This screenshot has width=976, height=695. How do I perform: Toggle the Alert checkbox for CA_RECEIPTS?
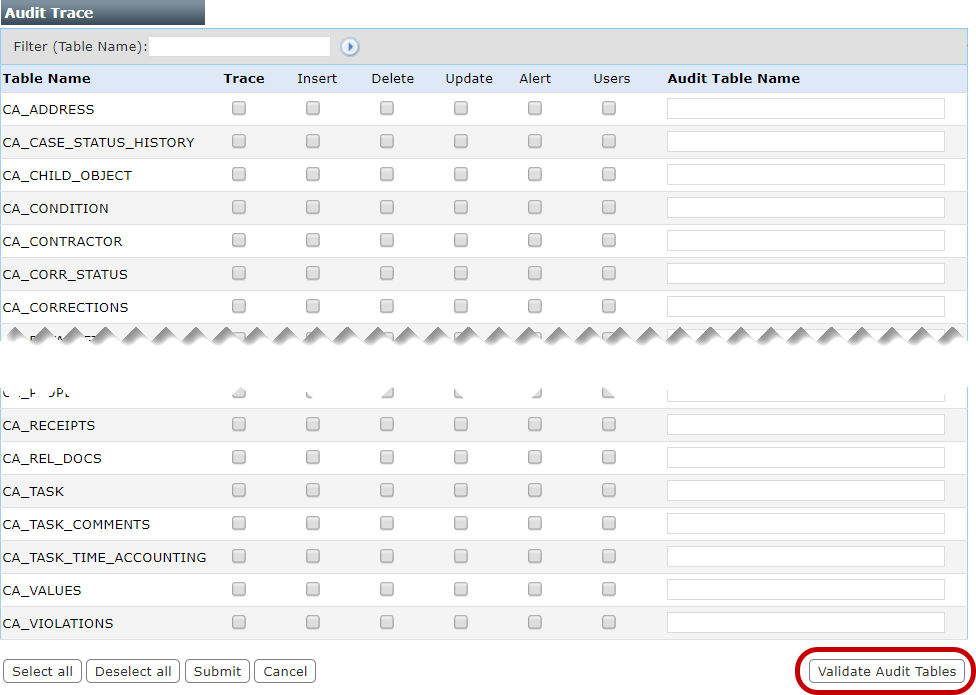pos(534,423)
